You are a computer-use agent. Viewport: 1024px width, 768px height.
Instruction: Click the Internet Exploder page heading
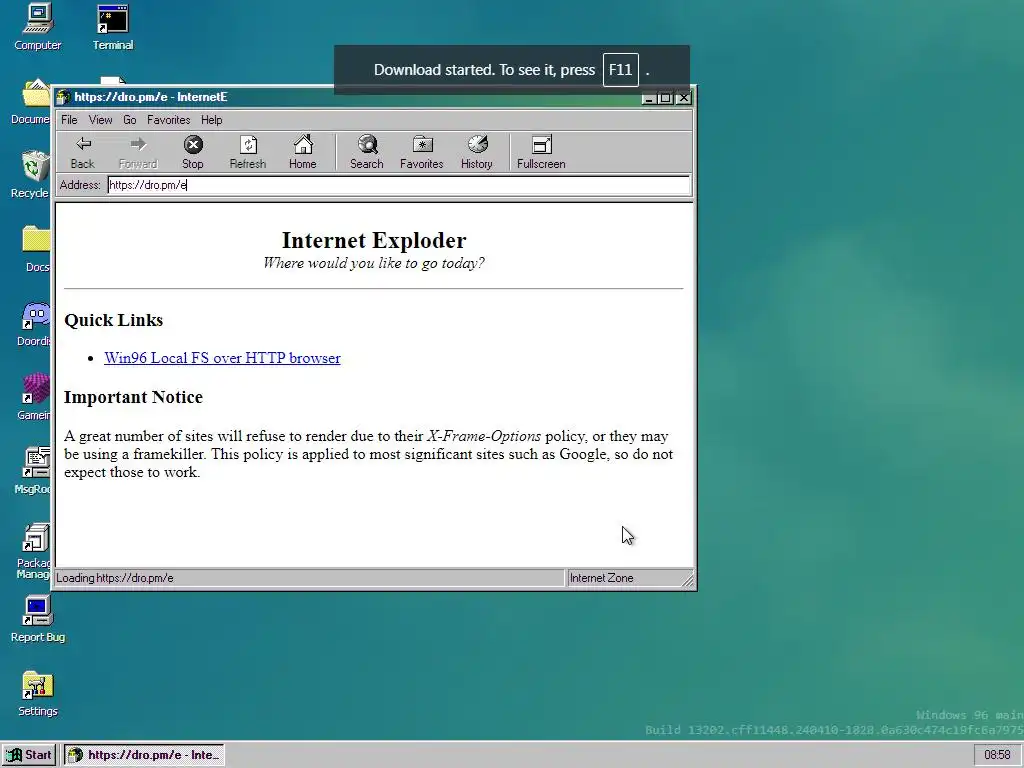[374, 240]
